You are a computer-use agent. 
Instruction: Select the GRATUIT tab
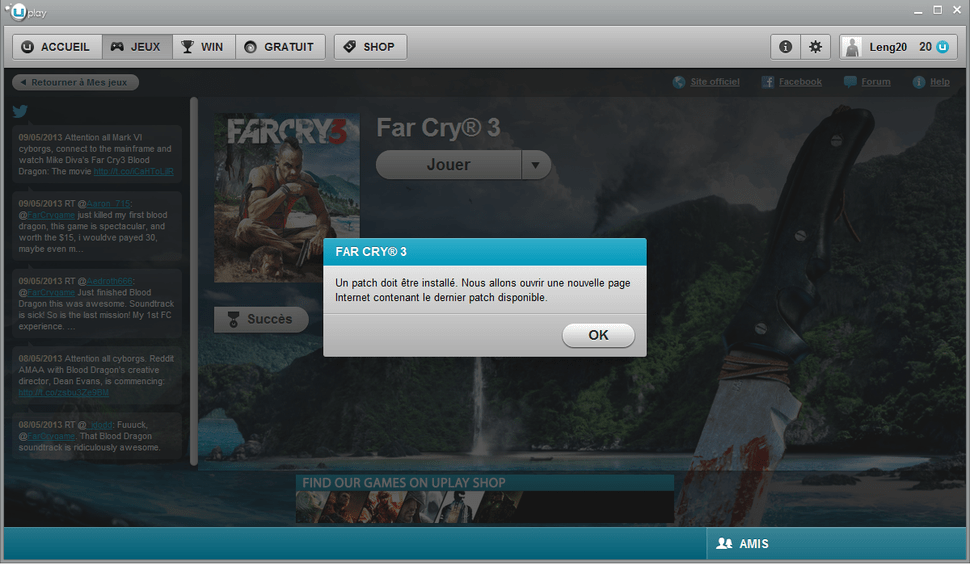click(x=280, y=47)
